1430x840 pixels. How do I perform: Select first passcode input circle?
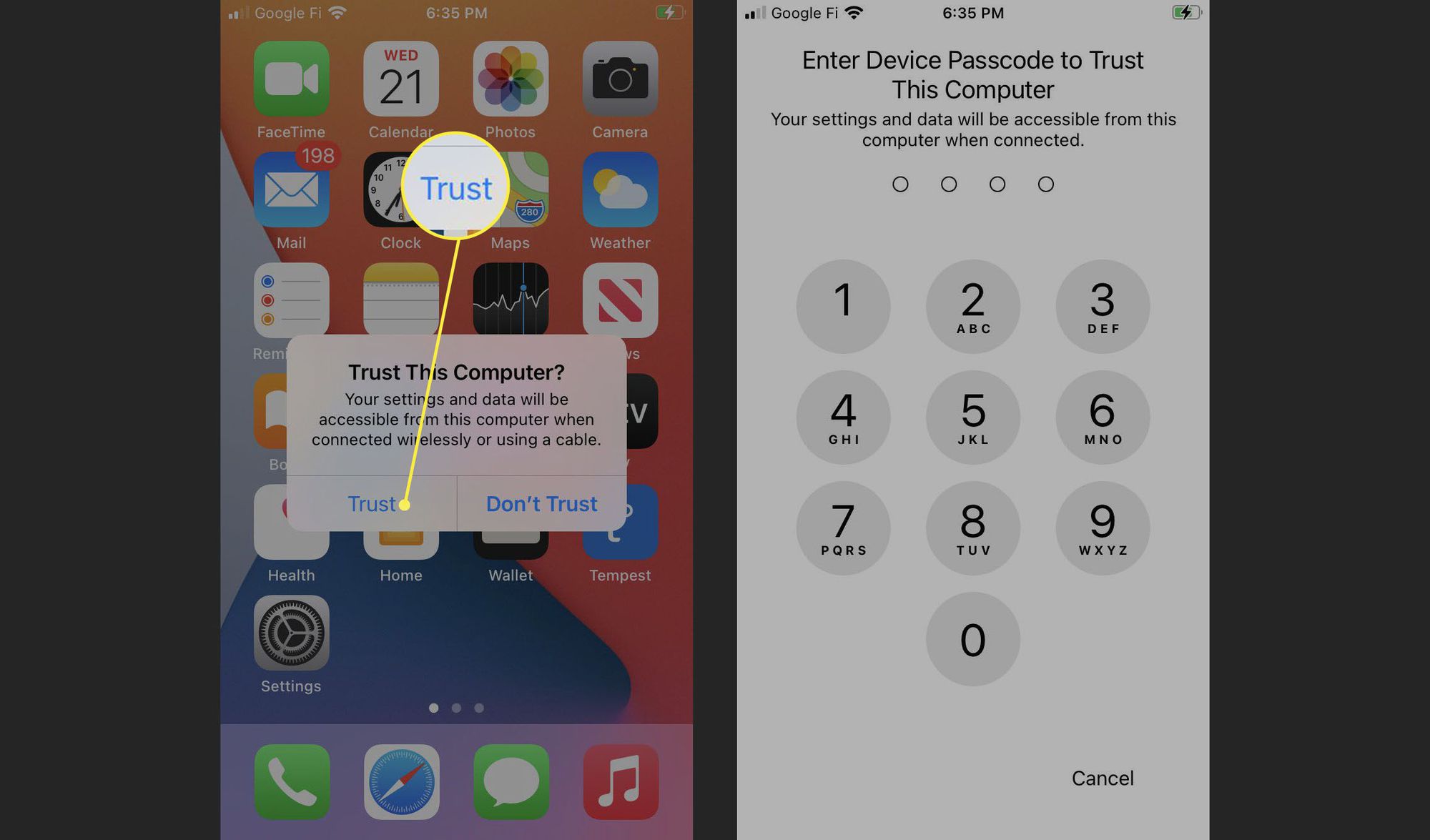[900, 183]
